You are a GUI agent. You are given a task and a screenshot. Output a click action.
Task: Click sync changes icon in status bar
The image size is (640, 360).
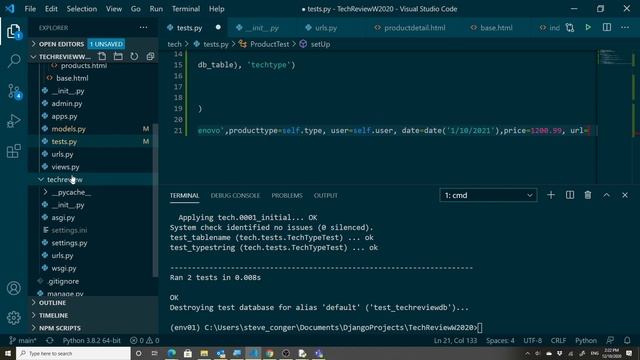50,340
